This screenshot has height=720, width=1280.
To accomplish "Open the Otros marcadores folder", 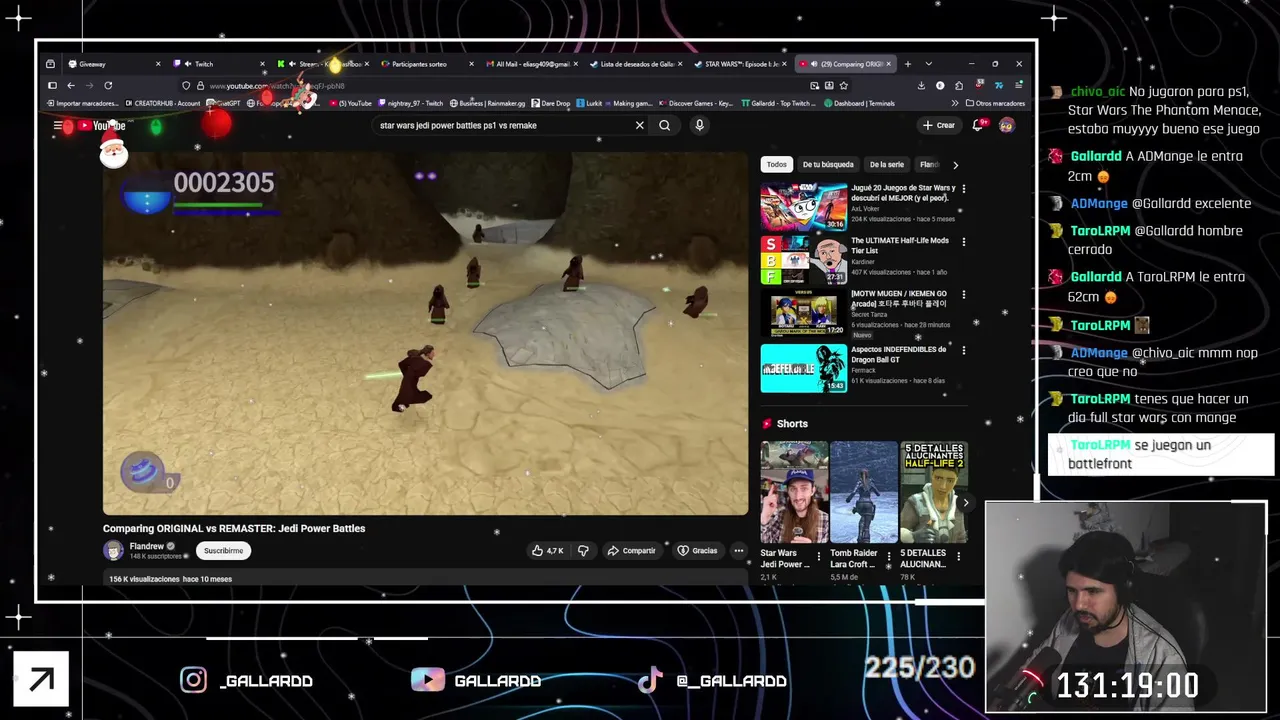I will click(995, 103).
